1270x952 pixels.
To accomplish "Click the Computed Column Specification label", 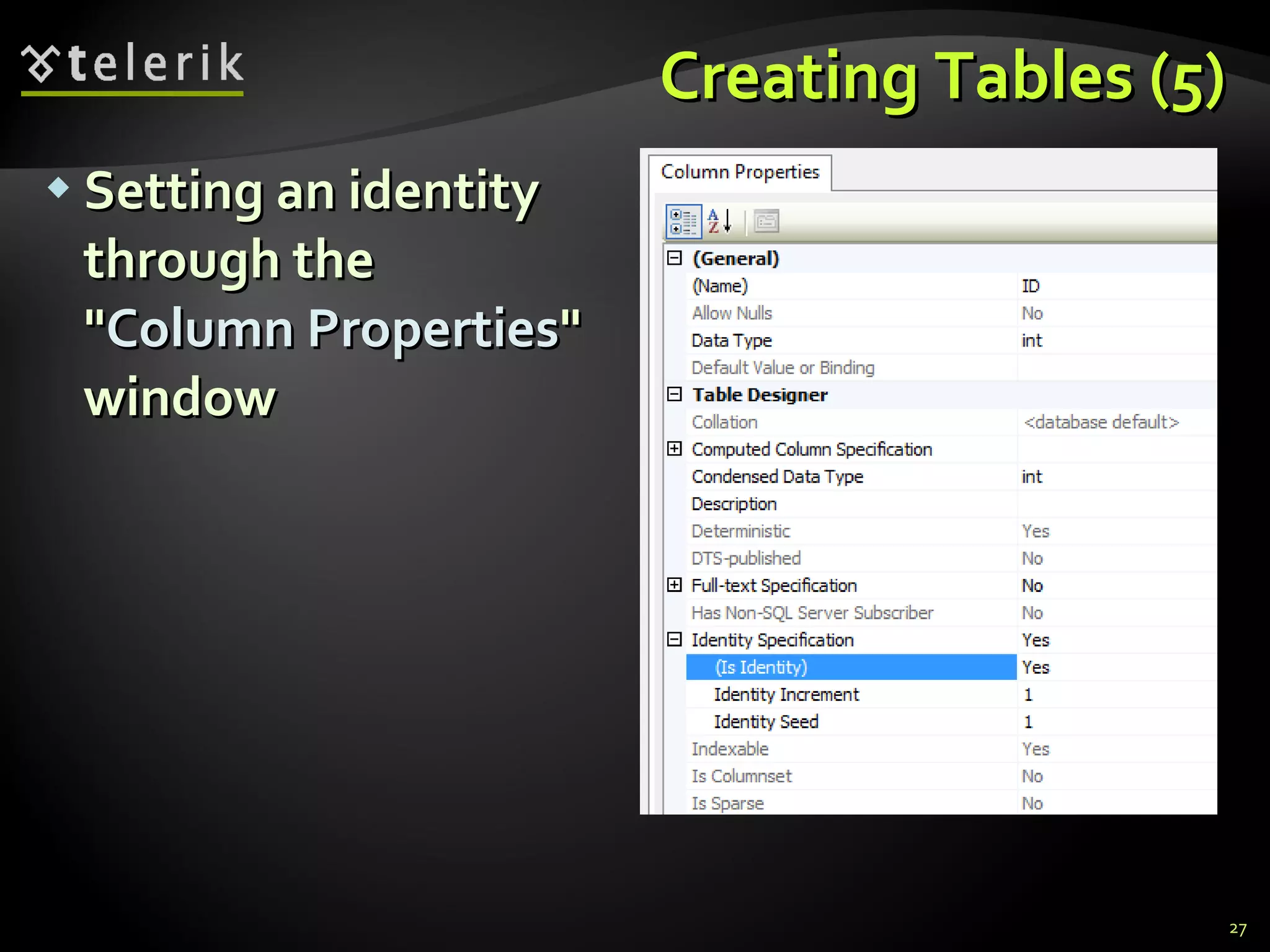I will 812,449.
